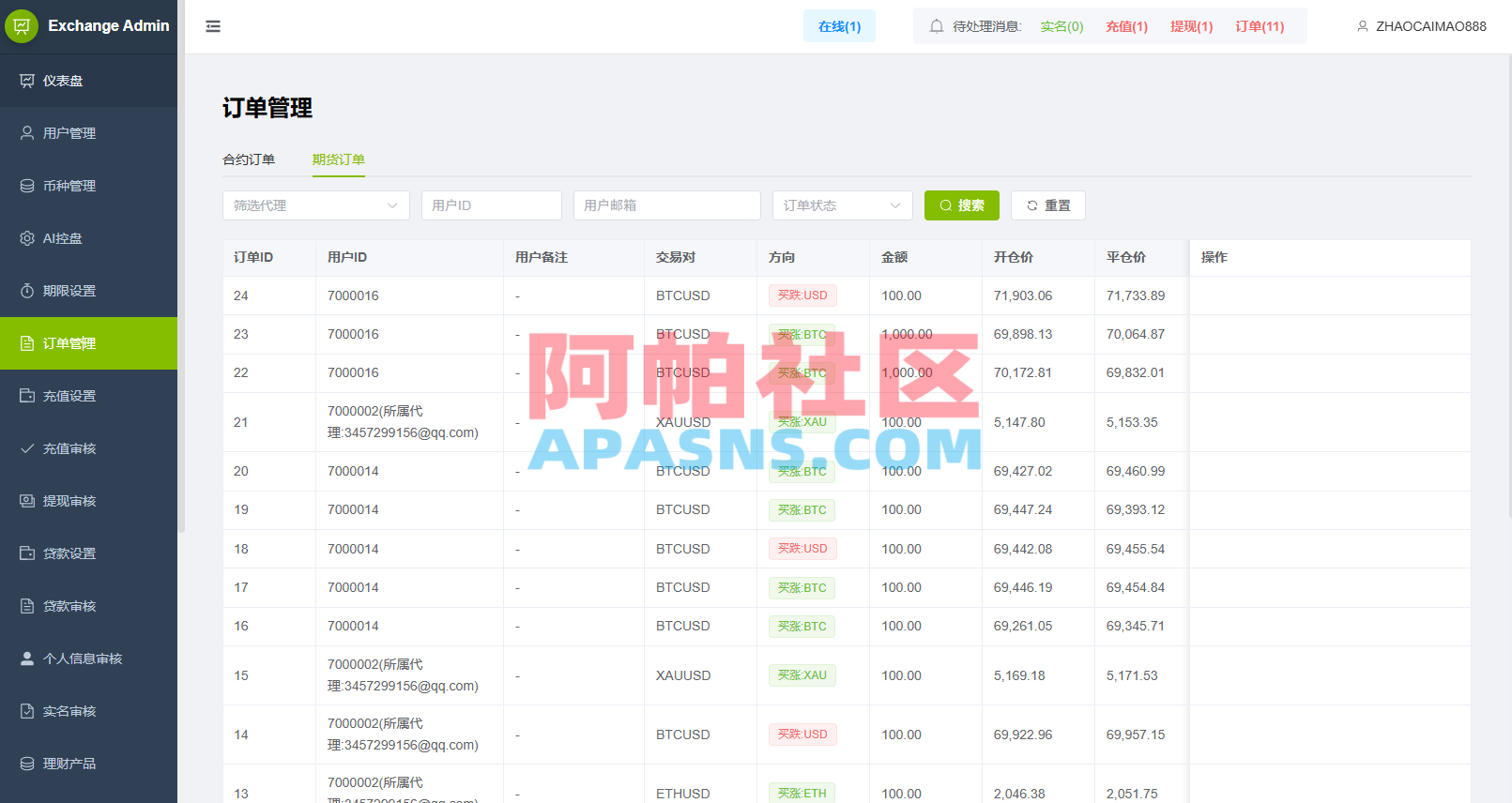The image size is (1512, 803).
Task: Open the 订单(11) pending link
Action: (x=1260, y=26)
